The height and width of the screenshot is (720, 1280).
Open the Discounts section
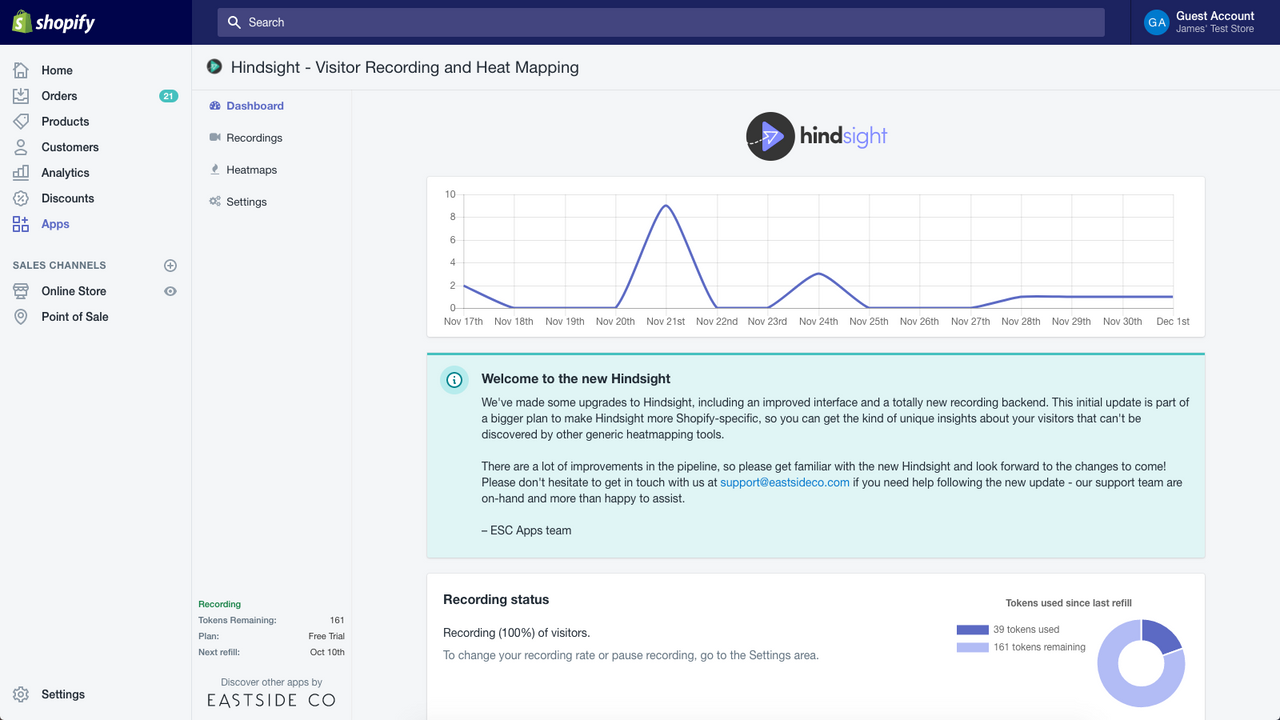coord(66,198)
